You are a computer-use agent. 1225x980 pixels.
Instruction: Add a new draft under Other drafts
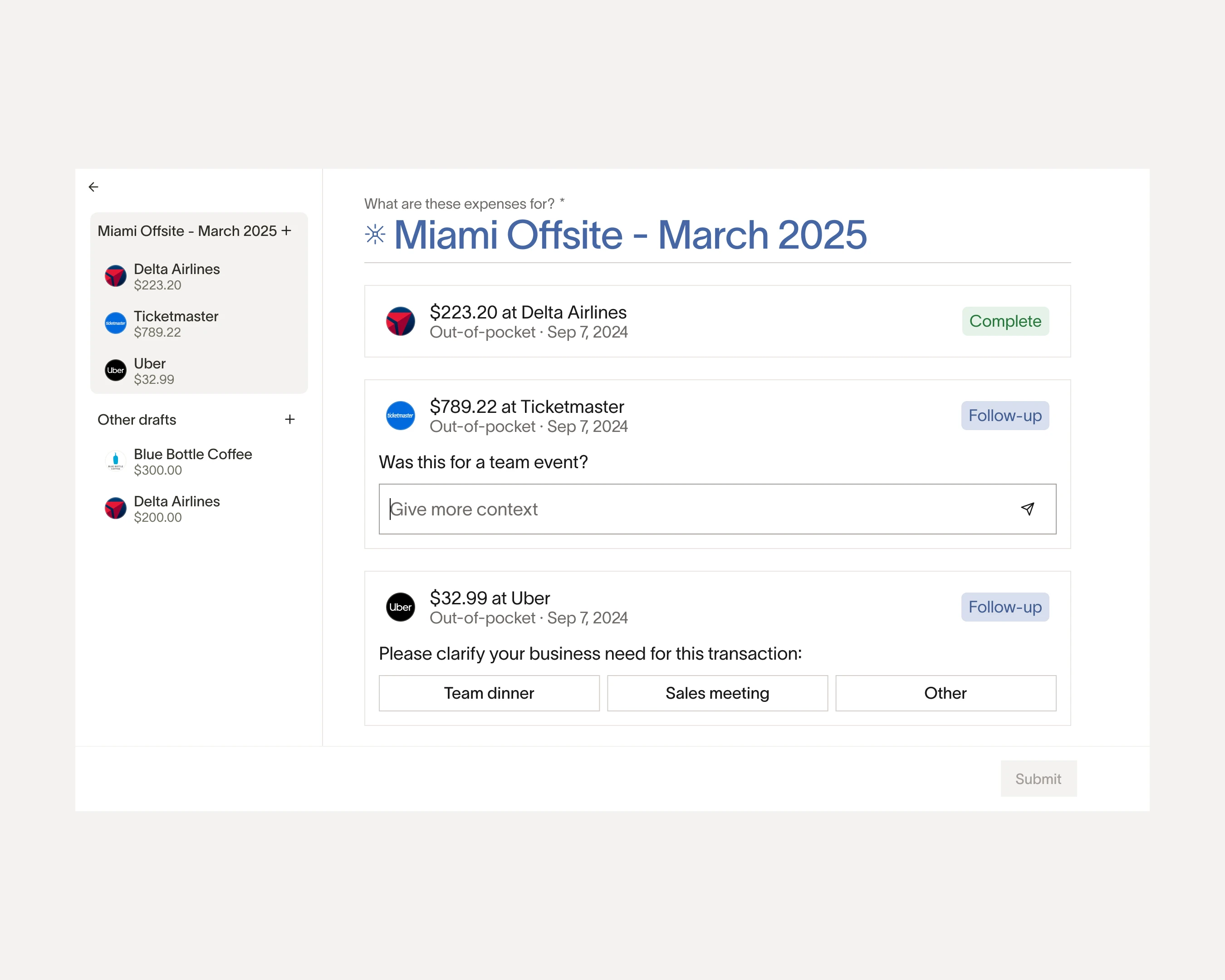click(x=290, y=419)
